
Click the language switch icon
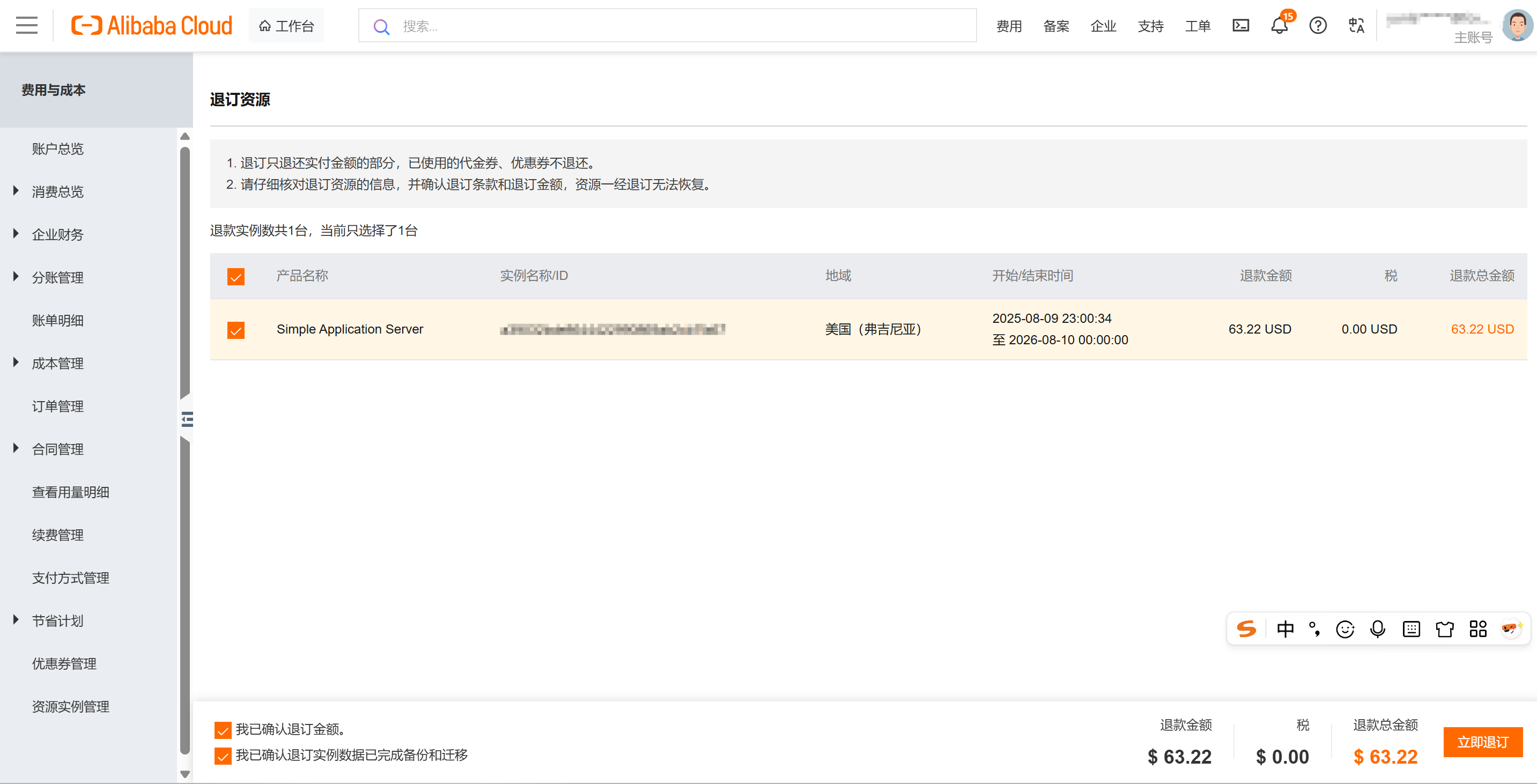click(x=1356, y=26)
